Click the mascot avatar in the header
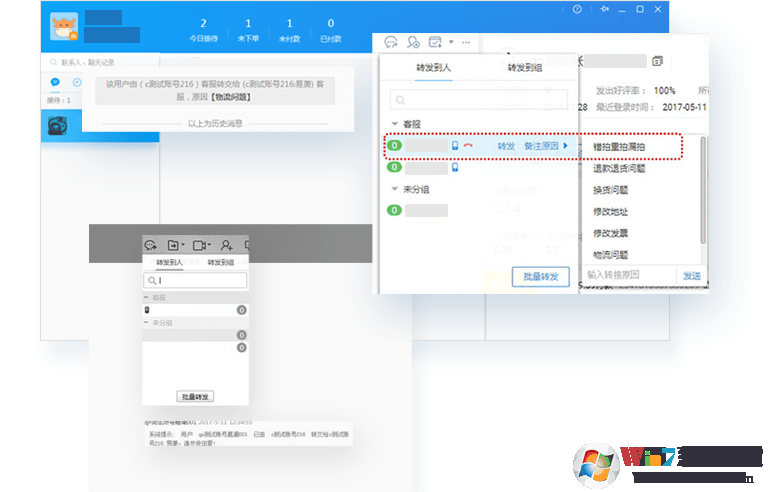 (x=64, y=27)
